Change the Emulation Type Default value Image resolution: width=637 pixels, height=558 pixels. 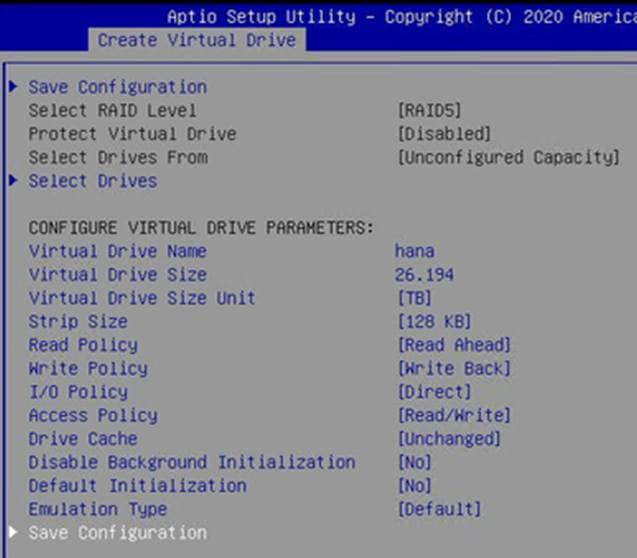pos(439,510)
